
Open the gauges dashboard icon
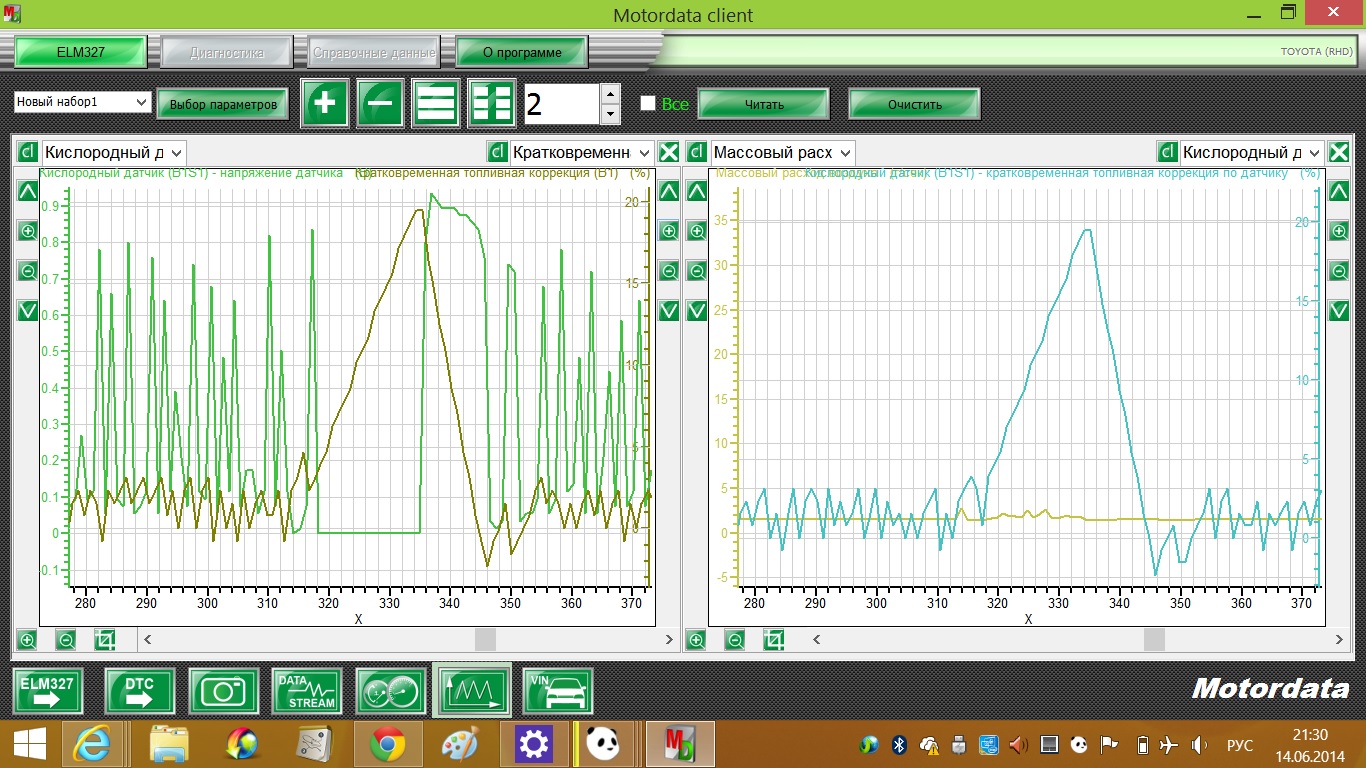tap(391, 692)
